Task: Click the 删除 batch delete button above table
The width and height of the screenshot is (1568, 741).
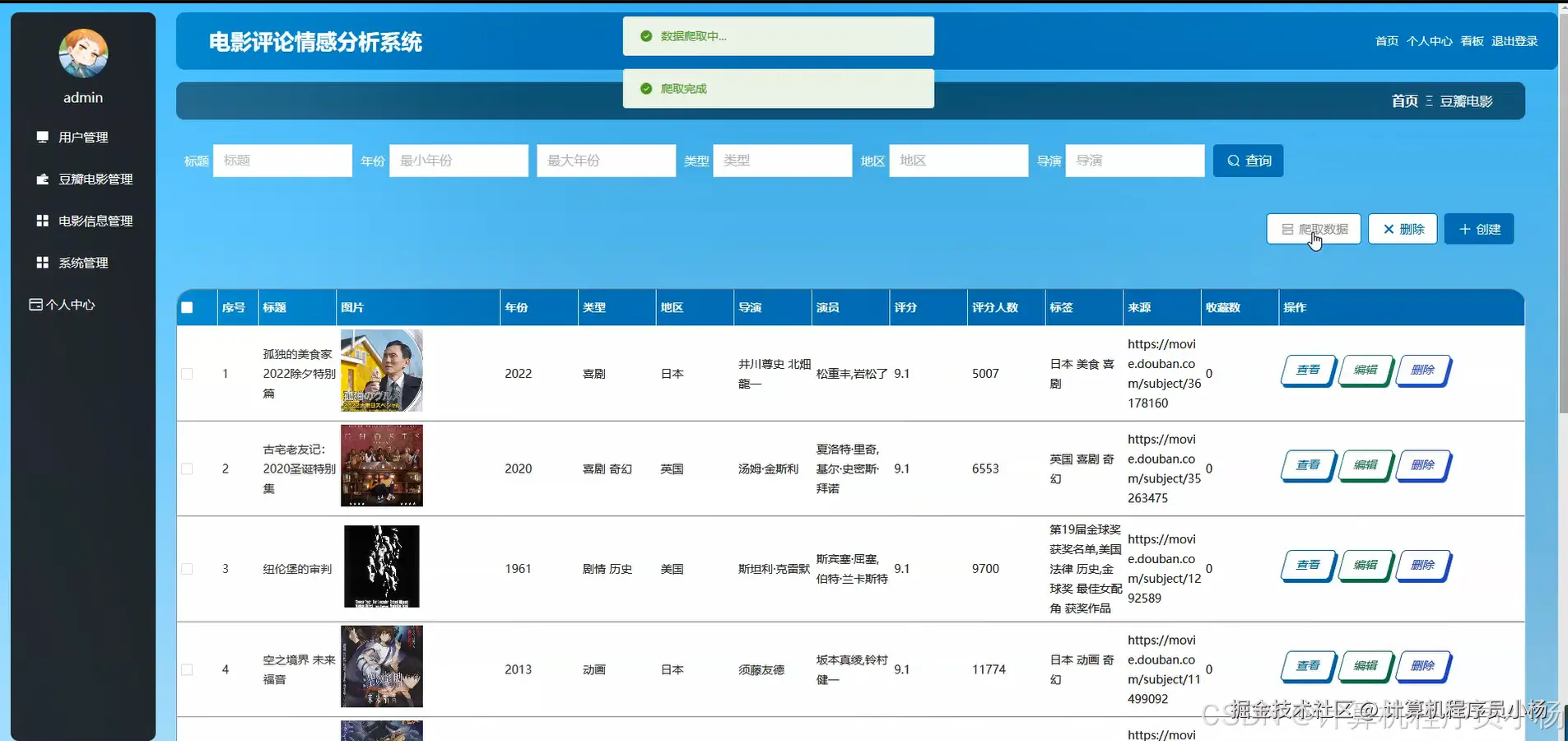Action: tap(1403, 229)
